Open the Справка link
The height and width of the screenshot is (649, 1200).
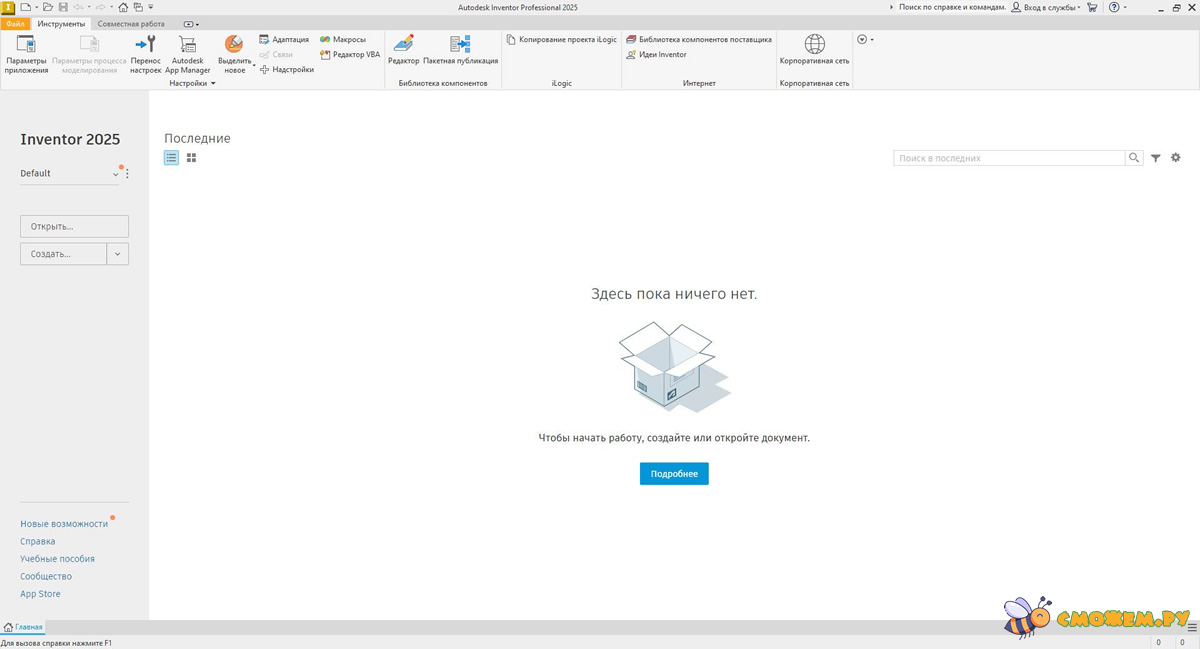point(38,541)
